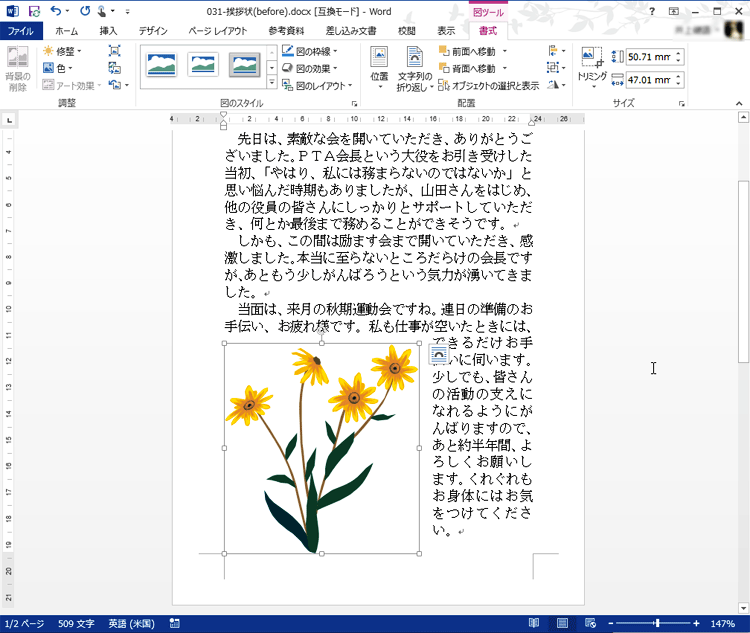This screenshot has height=633, width=750.
Task: Save the document from the quick access toolbar
Action: (x=34, y=11)
